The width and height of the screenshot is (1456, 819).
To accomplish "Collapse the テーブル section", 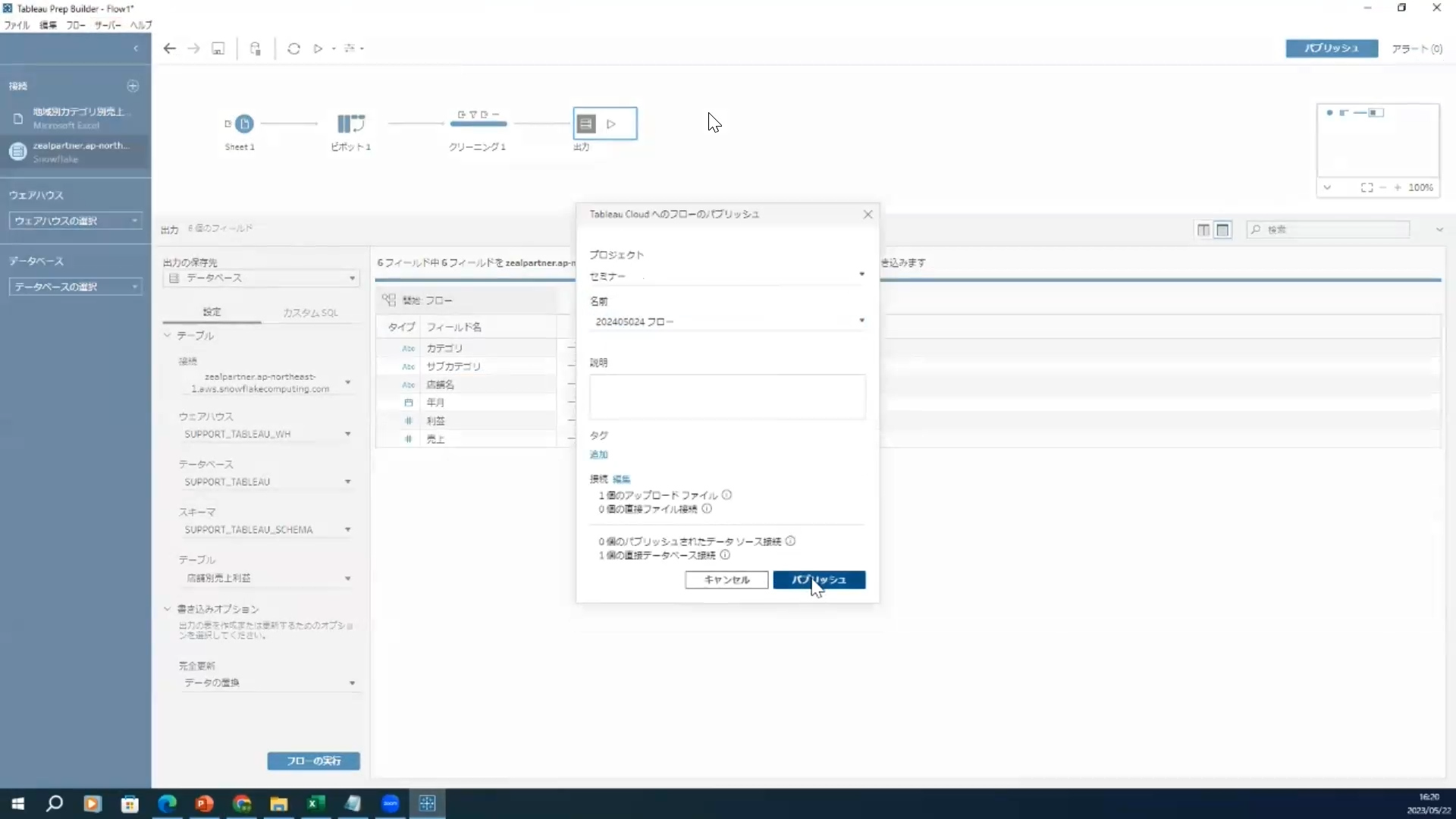I will tap(168, 335).
